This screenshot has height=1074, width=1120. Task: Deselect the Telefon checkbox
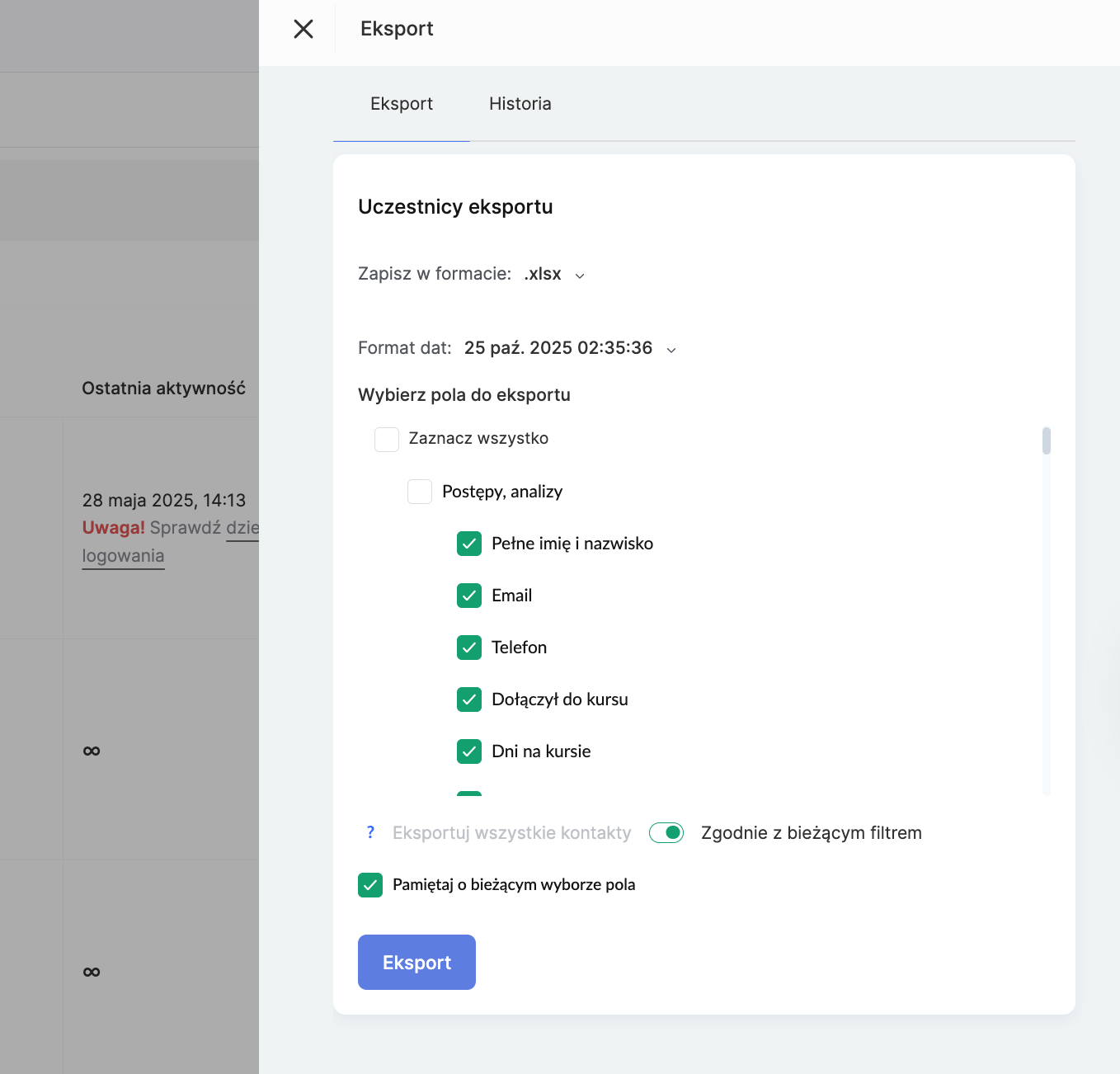coord(469,648)
